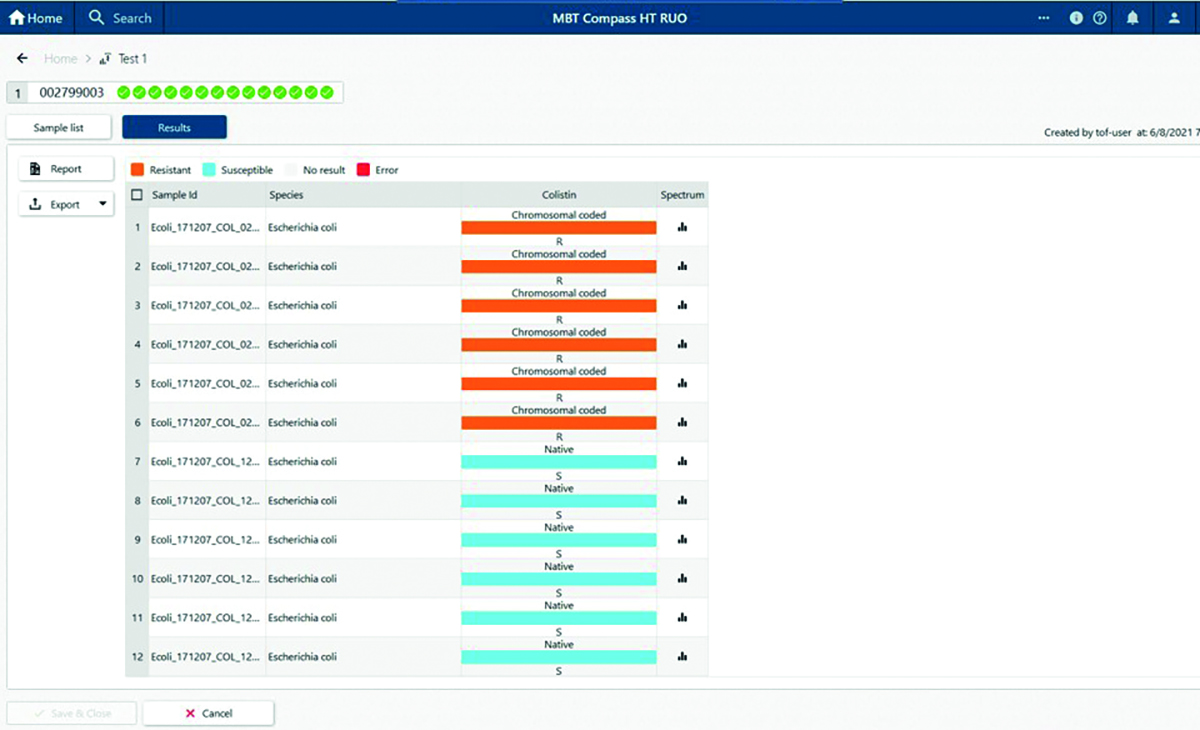Go back using the left arrow
Viewport: 1200px width, 730px height.
(x=22, y=59)
